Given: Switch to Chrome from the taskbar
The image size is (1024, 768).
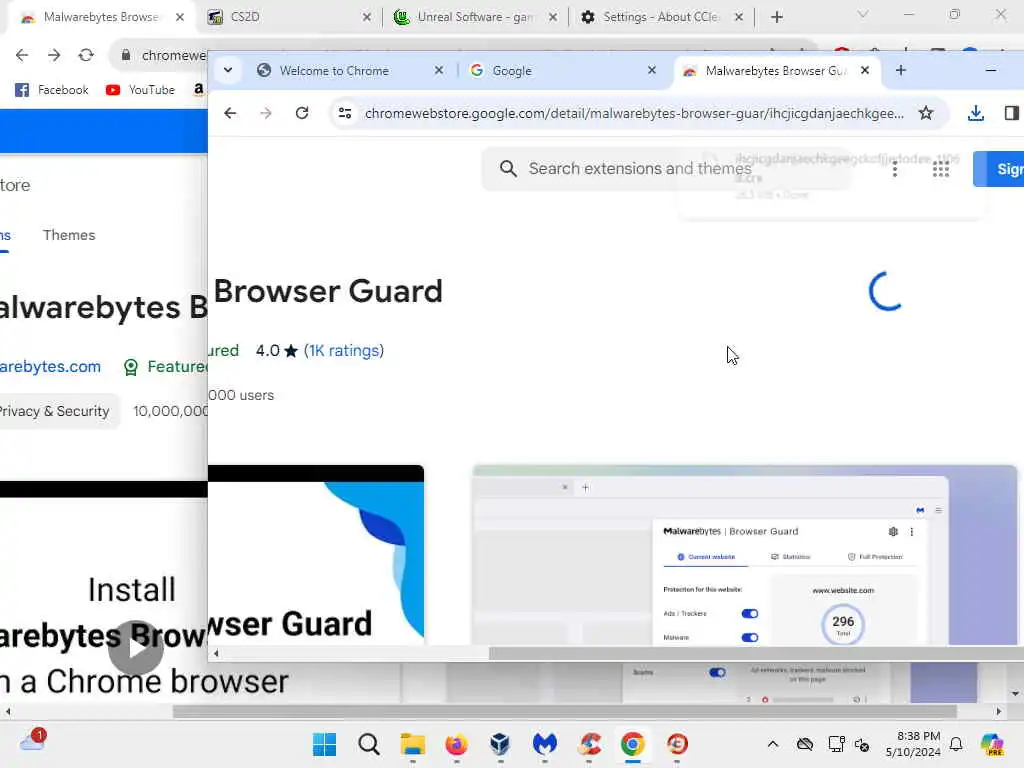Looking at the screenshot, I should (x=633, y=744).
